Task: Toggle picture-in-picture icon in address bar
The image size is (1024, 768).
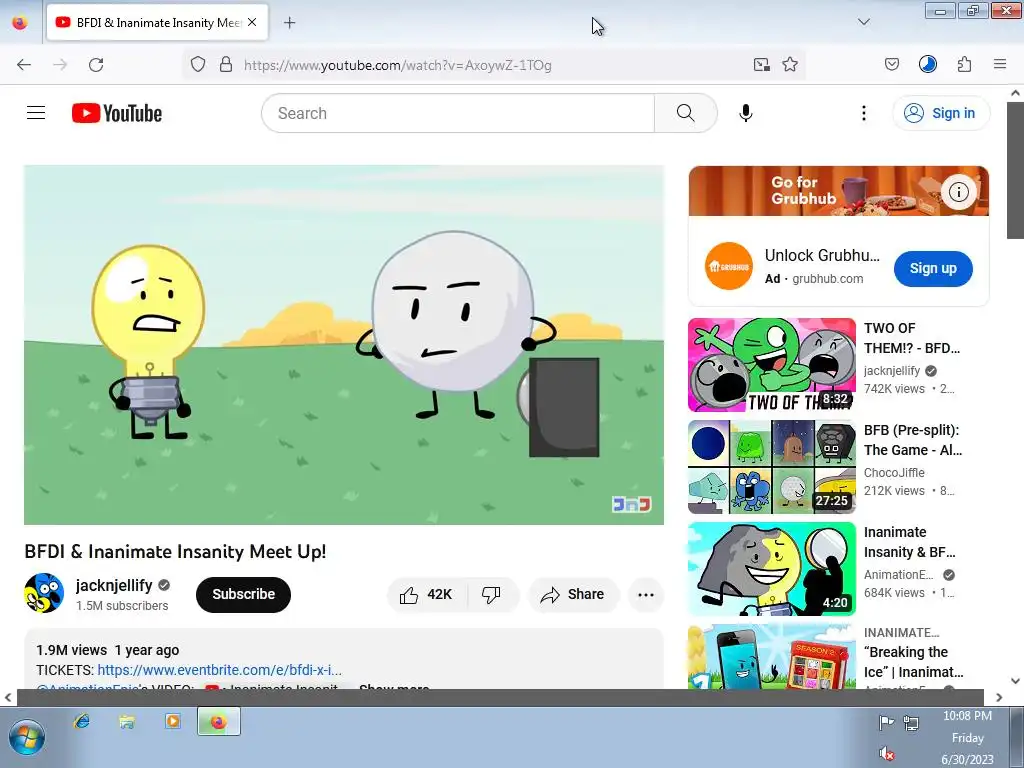Action: 761,65
